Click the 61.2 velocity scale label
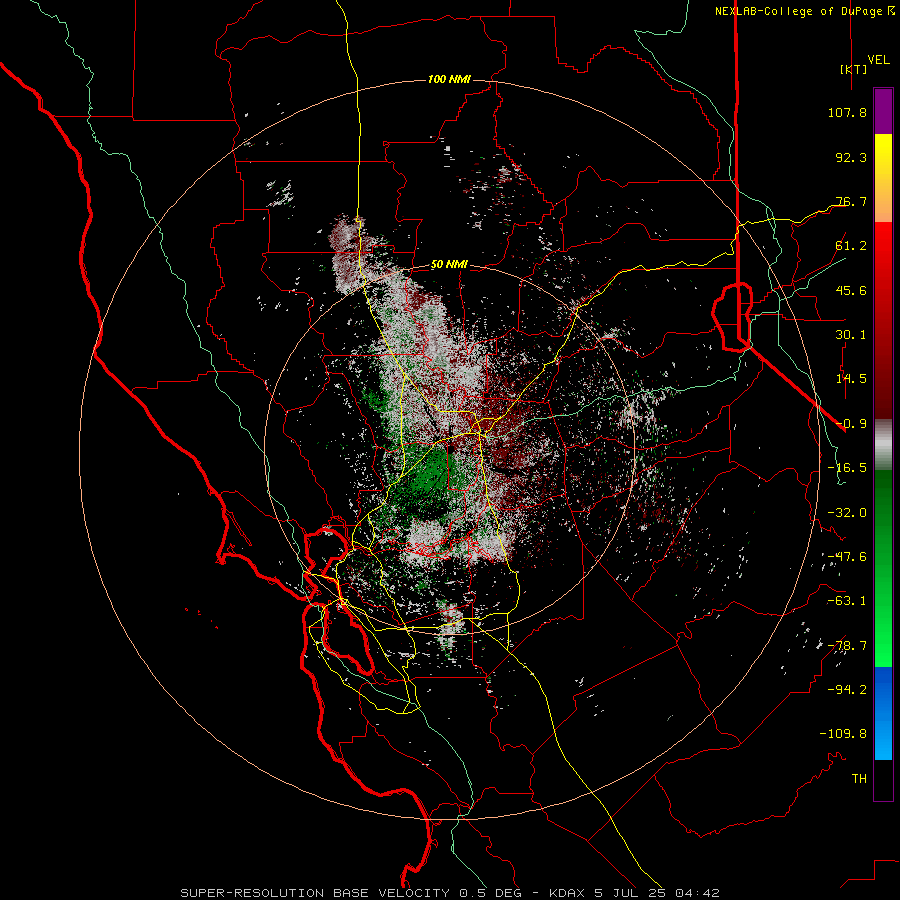The image size is (900, 900). 851,246
